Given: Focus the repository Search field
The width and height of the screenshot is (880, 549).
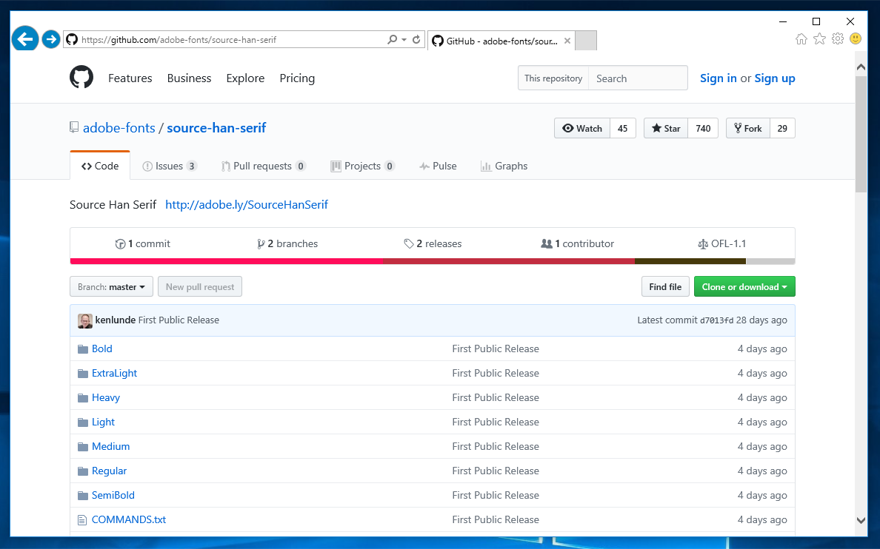Looking at the screenshot, I should pyautogui.click(x=638, y=78).
